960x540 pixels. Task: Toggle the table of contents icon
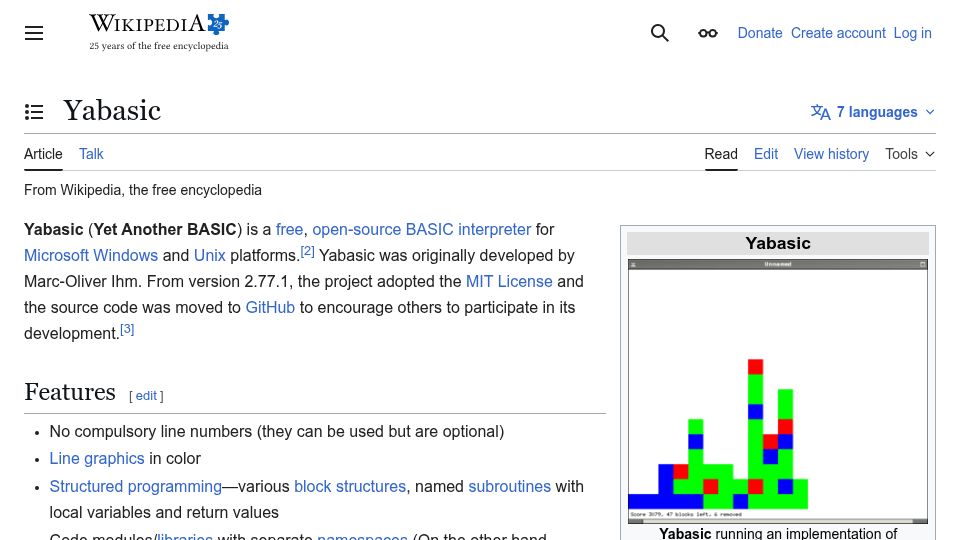(34, 111)
